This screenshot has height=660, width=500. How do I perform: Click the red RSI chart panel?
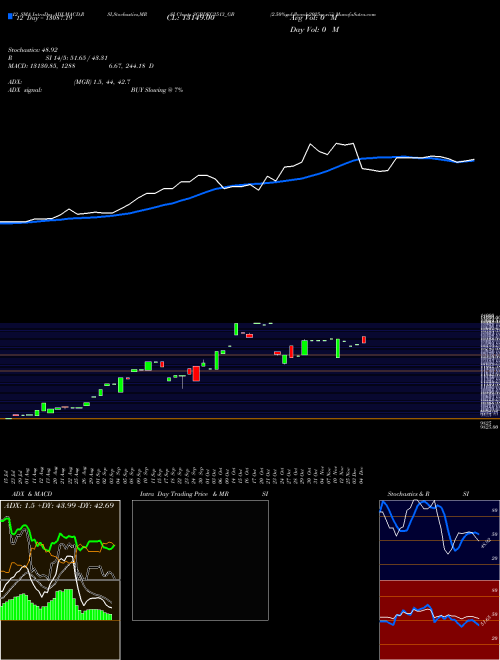(x=439, y=620)
